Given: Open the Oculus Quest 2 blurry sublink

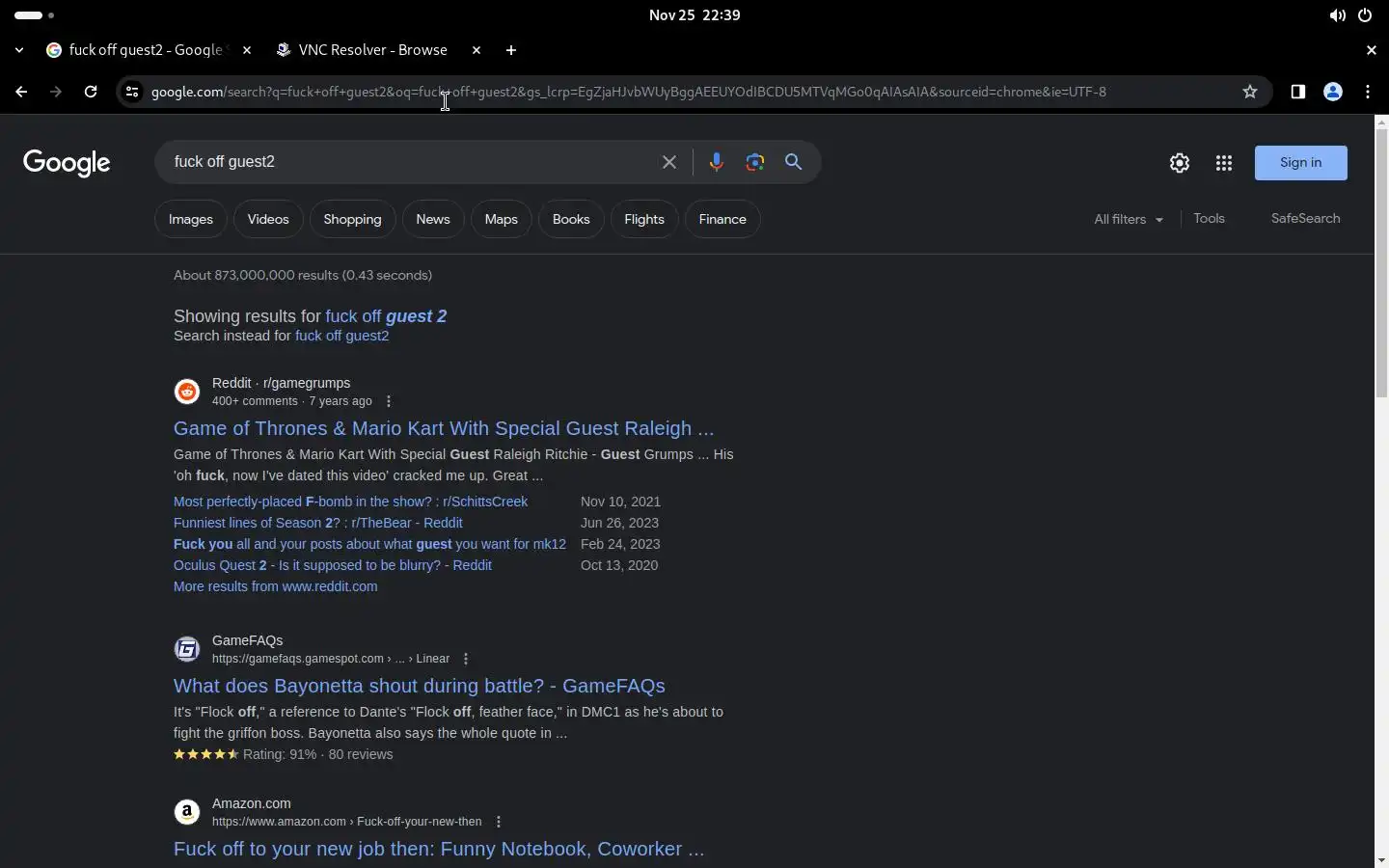Looking at the screenshot, I should [x=333, y=565].
